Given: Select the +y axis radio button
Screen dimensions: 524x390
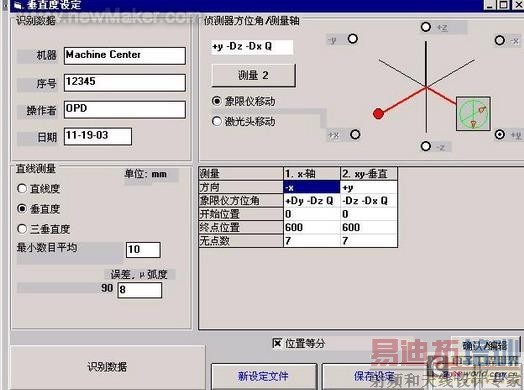Looking at the screenshot, I should click(500, 135).
